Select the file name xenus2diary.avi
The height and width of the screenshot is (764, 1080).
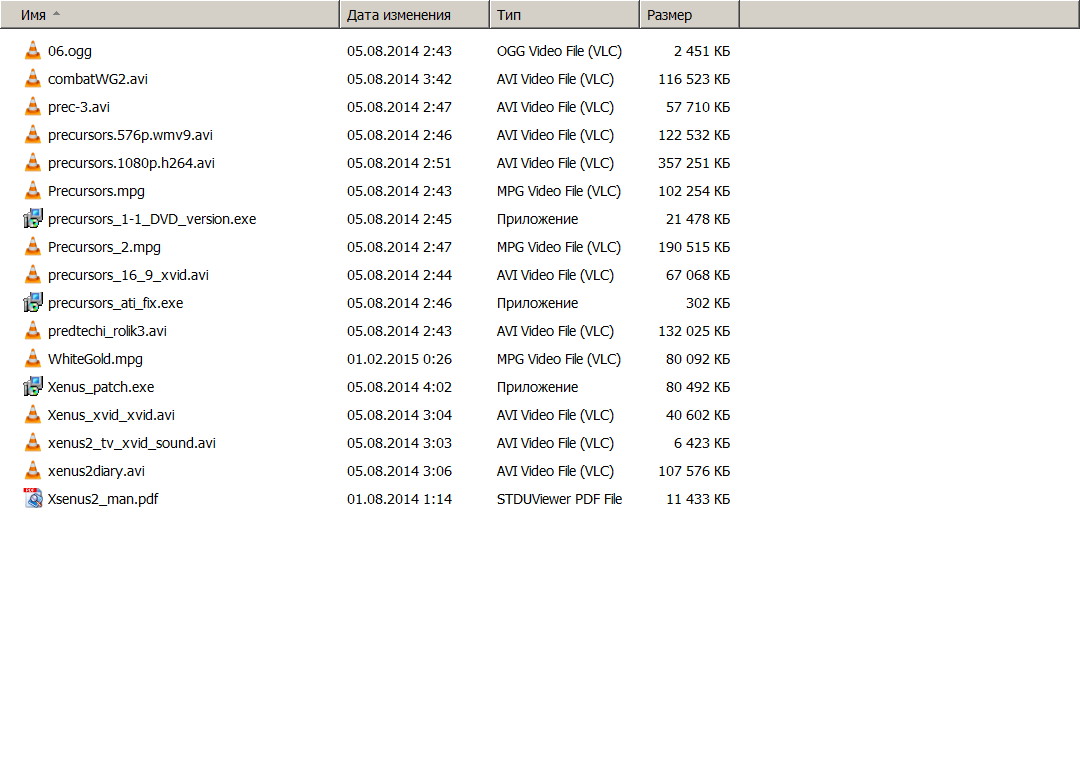[96, 471]
